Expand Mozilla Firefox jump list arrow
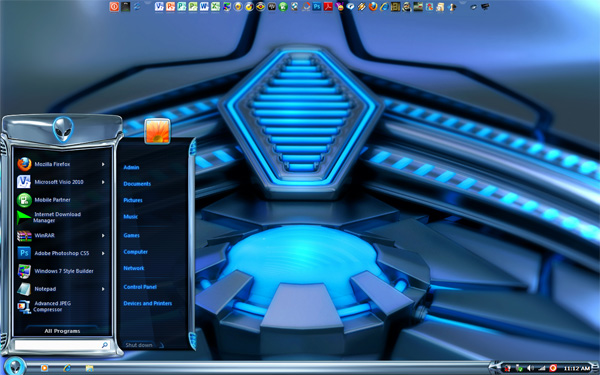 click(103, 164)
